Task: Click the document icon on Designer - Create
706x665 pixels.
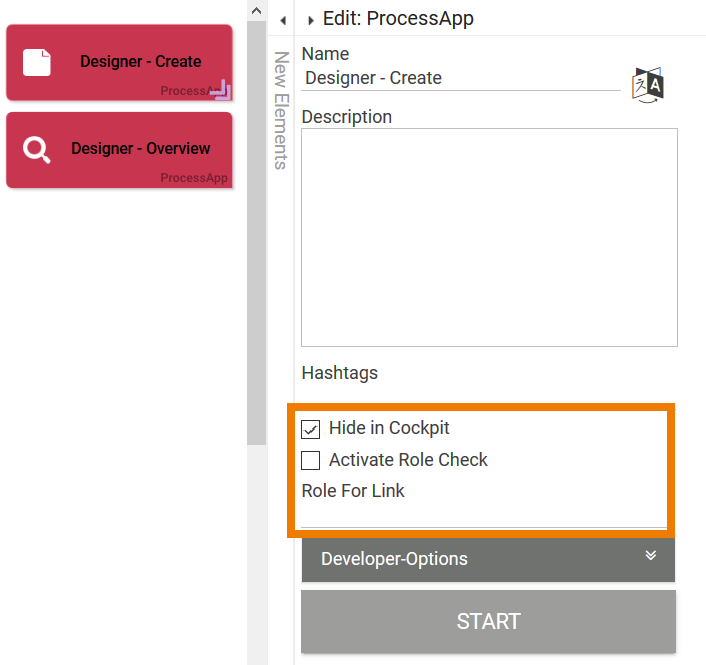Action: point(37,62)
